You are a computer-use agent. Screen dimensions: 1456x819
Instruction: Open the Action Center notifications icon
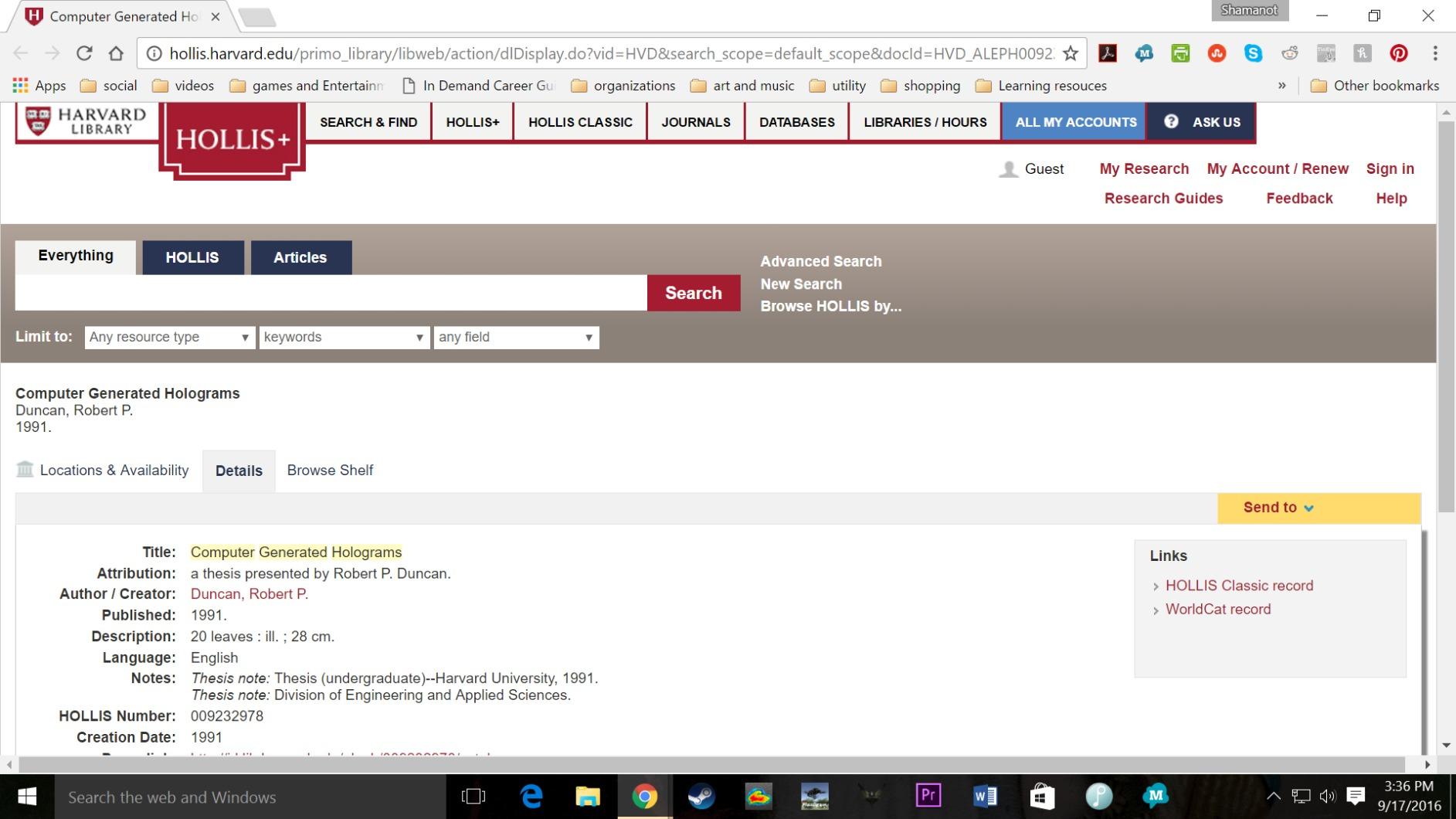1356,797
